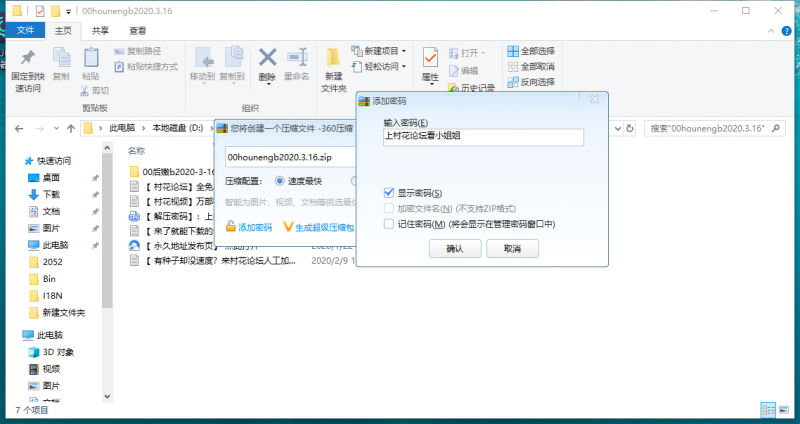The height and width of the screenshot is (424, 800).
Task: Uncheck the 显示密码 checkbox
Action: (x=389, y=192)
